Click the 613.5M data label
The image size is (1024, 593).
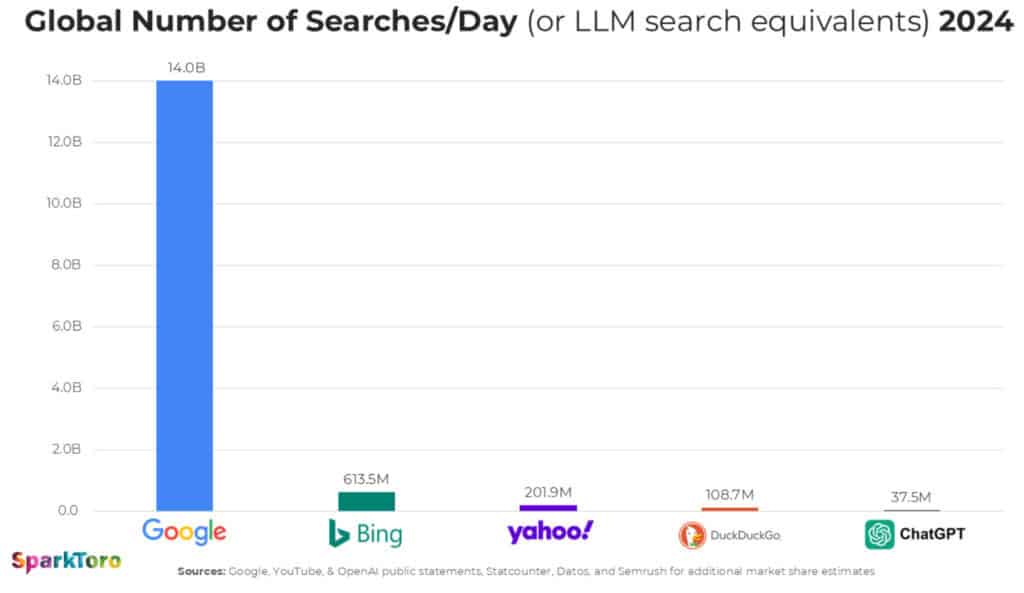pos(366,480)
